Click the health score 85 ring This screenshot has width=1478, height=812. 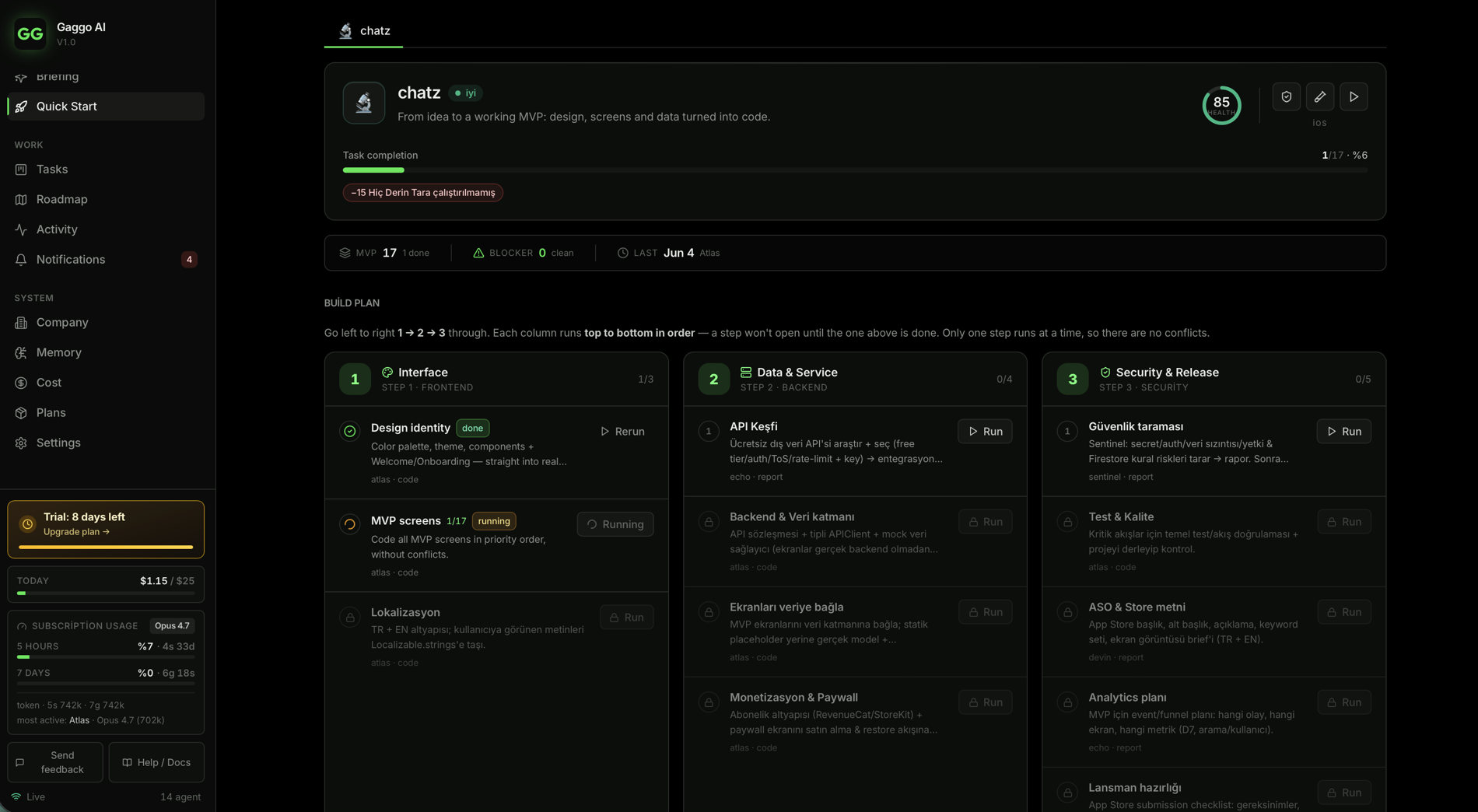1221,105
